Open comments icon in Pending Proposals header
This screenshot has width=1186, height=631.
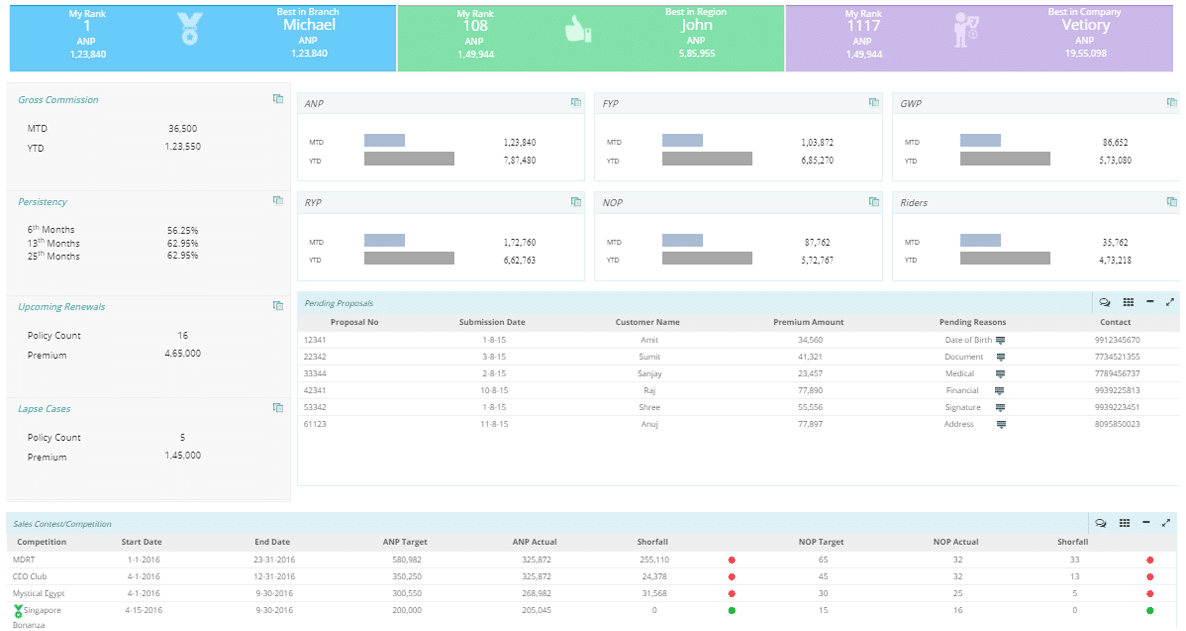point(1105,302)
